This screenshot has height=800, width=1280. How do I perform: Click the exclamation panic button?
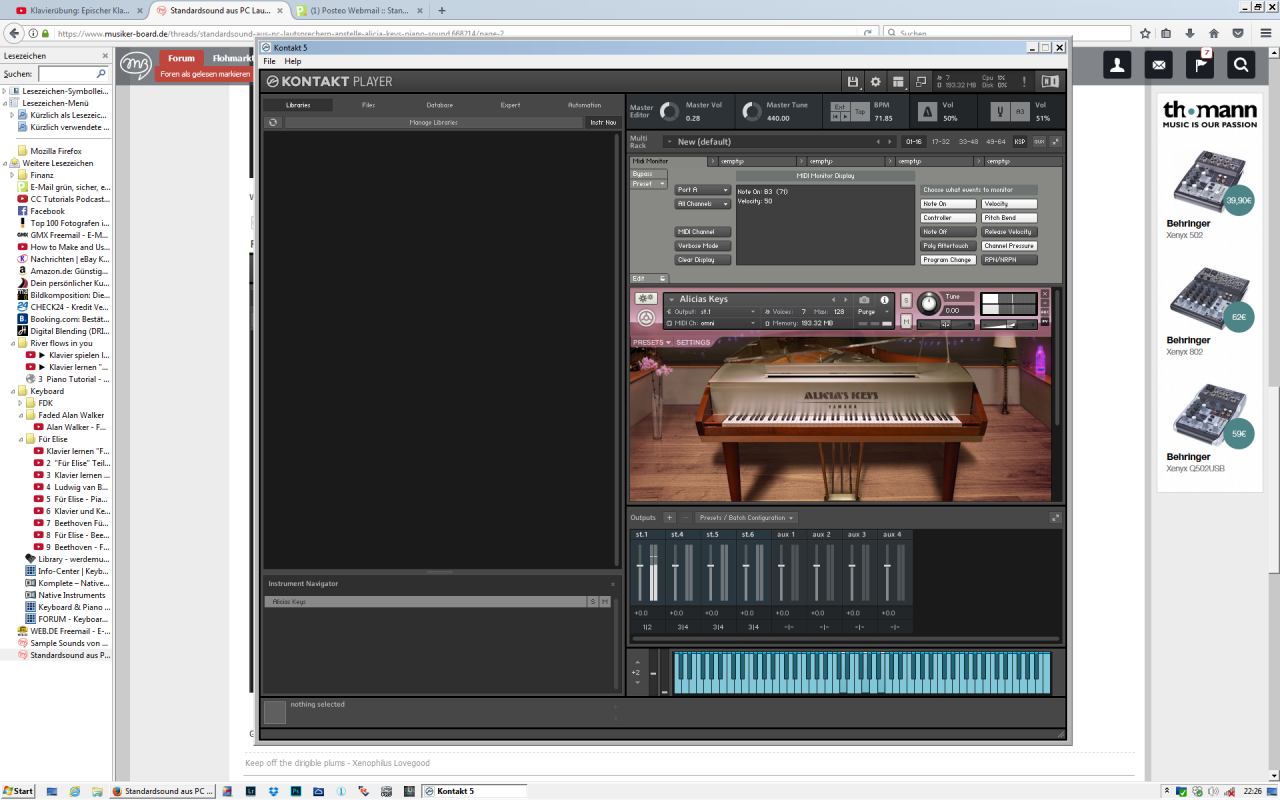click(x=1024, y=81)
